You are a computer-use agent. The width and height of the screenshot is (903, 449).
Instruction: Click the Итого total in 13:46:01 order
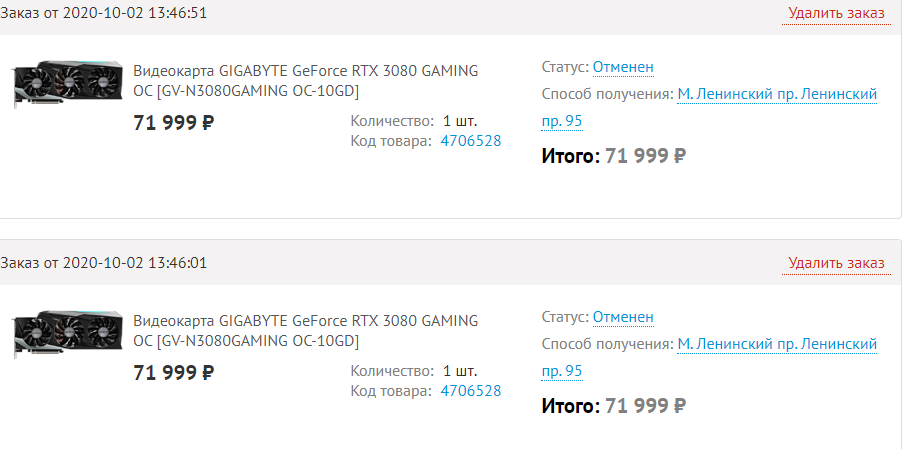(x=613, y=406)
